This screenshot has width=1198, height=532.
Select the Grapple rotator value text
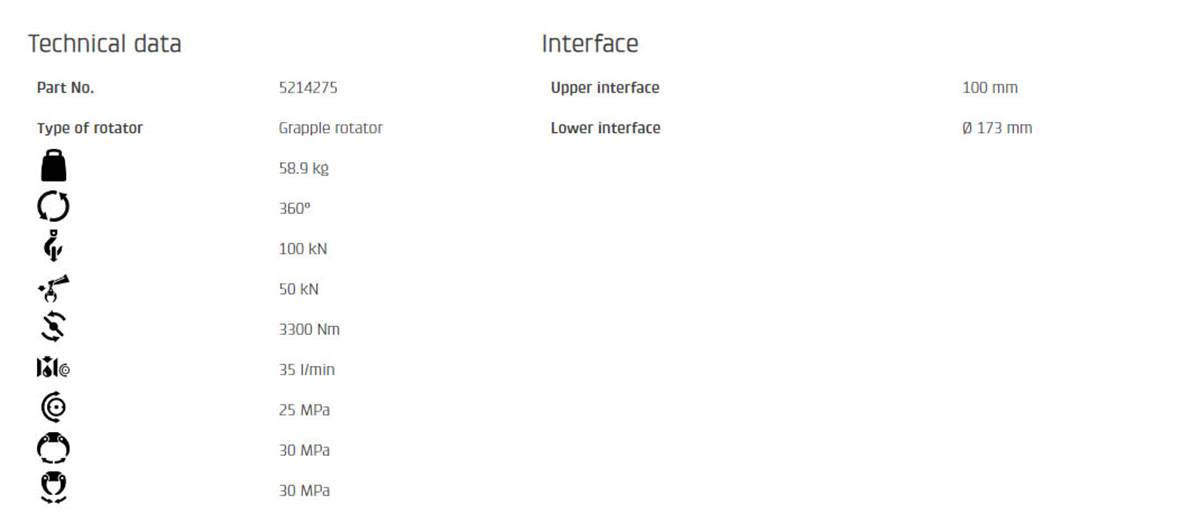[331, 128]
